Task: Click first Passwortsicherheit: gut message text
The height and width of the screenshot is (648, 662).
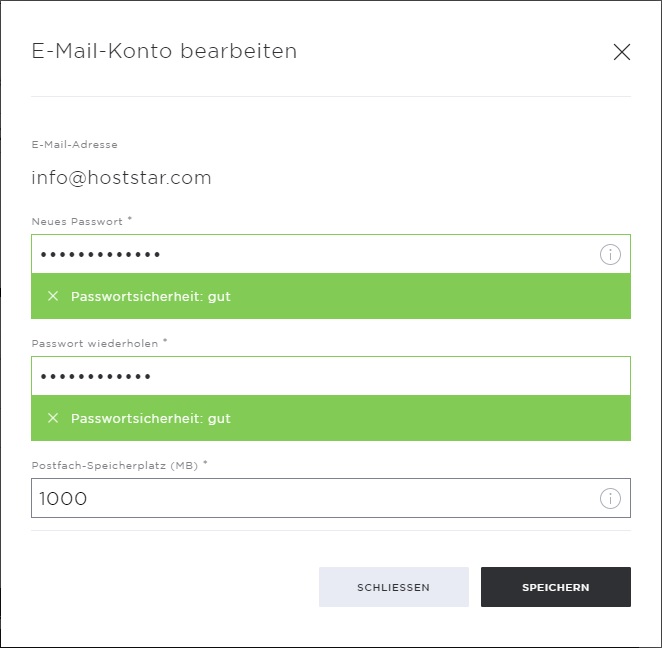Action: (x=151, y=296)
